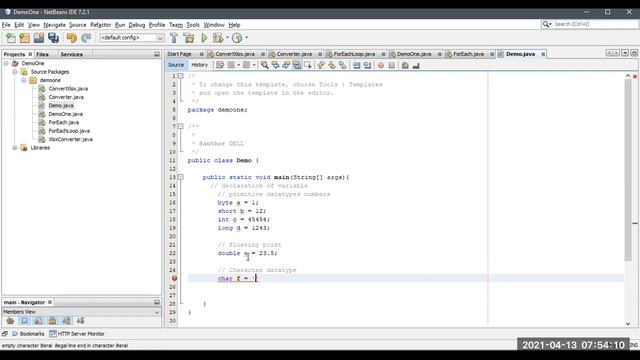This screenshot has height=360, width=640.
Task: Collapse the DemoOne project node
Action: point(6,63)
